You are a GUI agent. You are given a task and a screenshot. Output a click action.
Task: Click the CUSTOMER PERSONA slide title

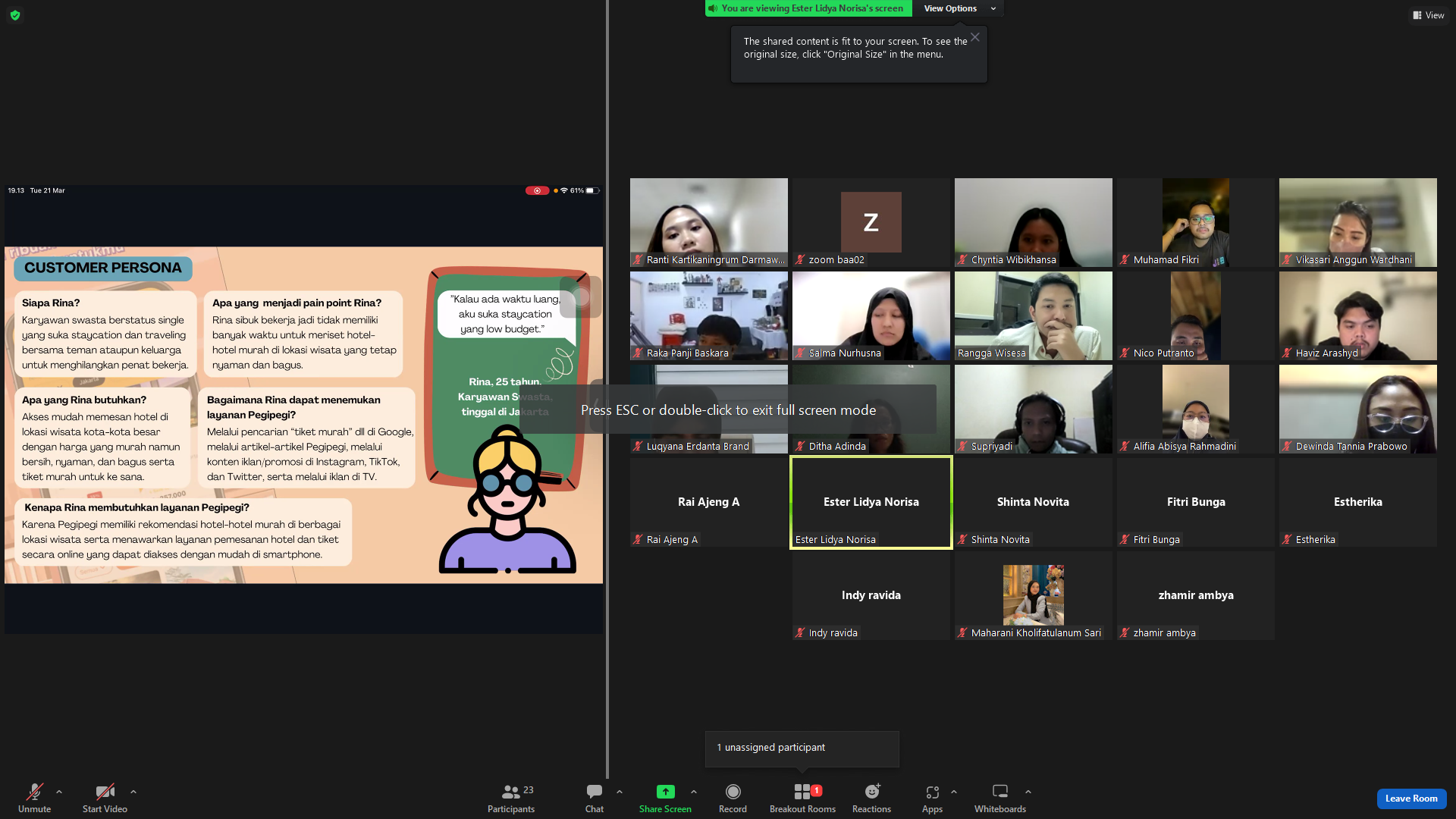(x=103, y=268)
